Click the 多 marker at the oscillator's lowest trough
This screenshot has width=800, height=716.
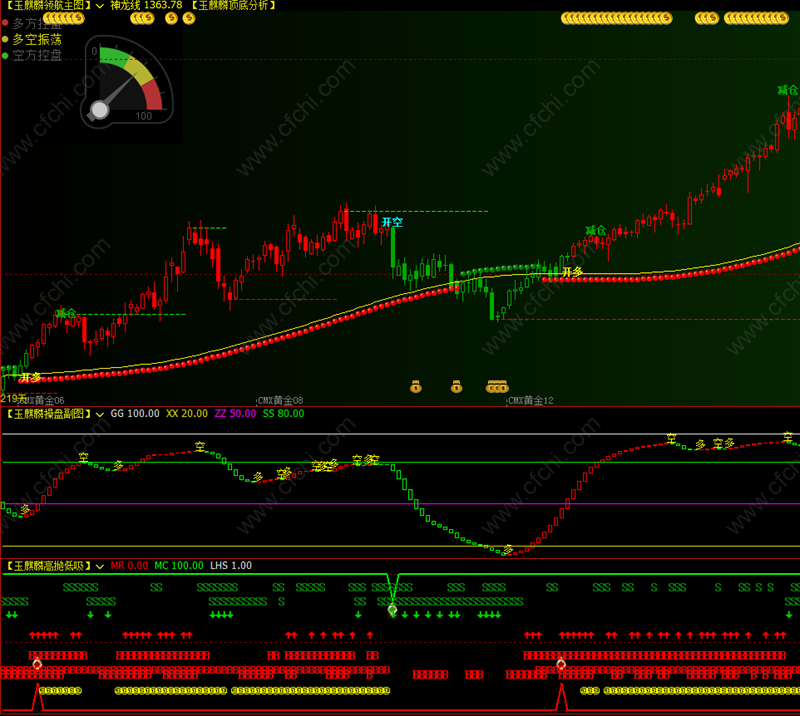click(508, 549)
